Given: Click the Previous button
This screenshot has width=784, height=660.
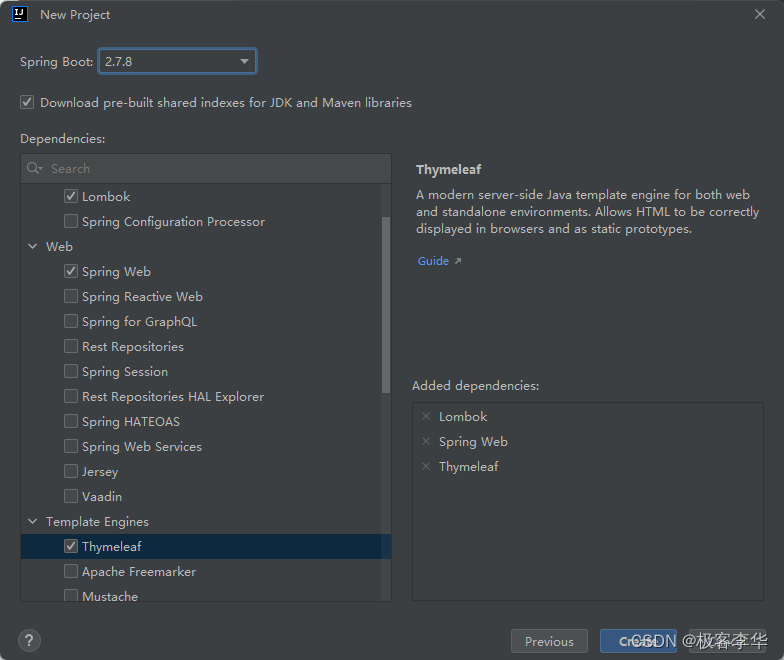Looking at the screenshot, I should point(549,641).
